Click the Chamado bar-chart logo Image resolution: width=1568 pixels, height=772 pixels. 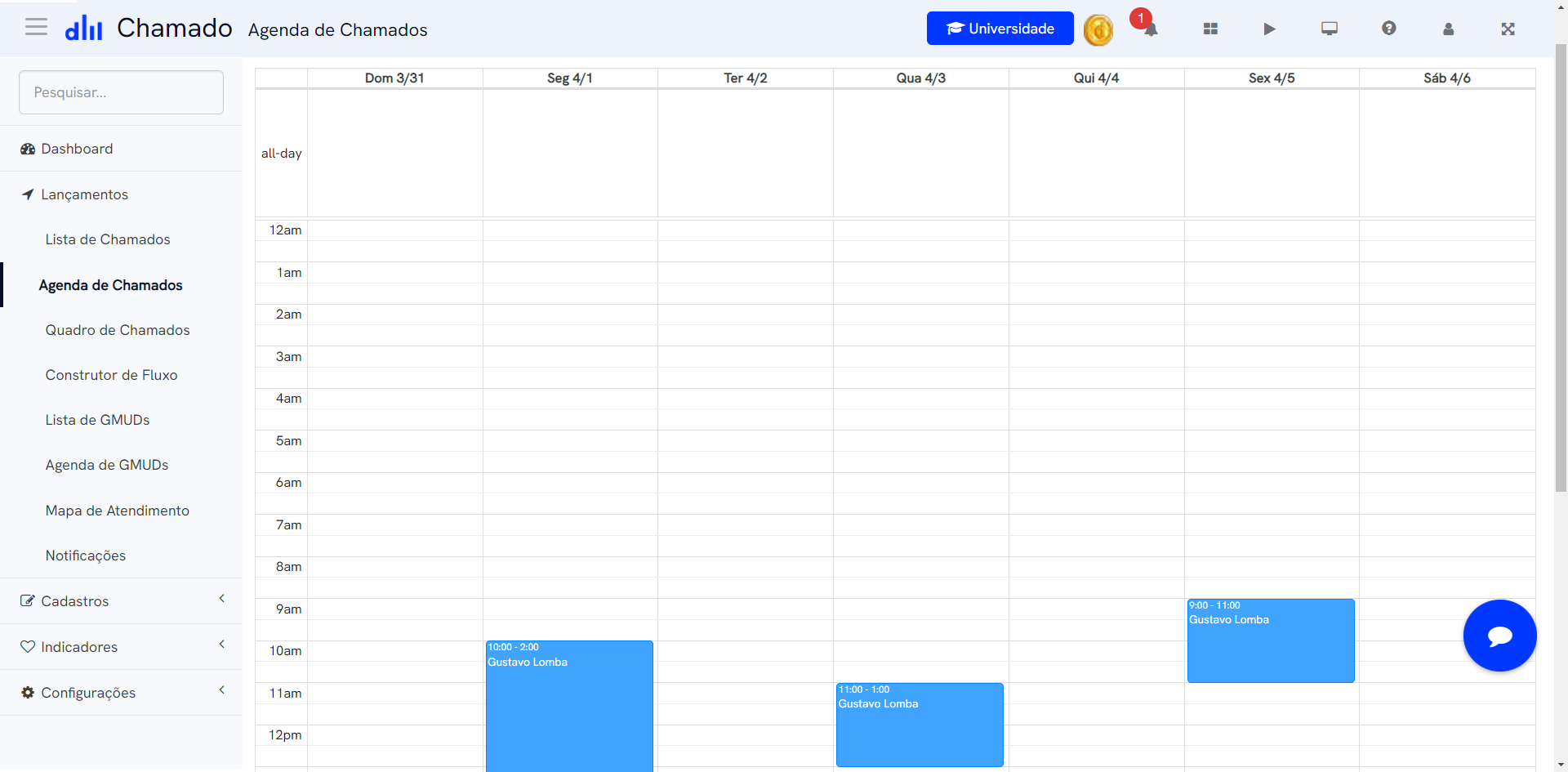[x=83, y=28]
